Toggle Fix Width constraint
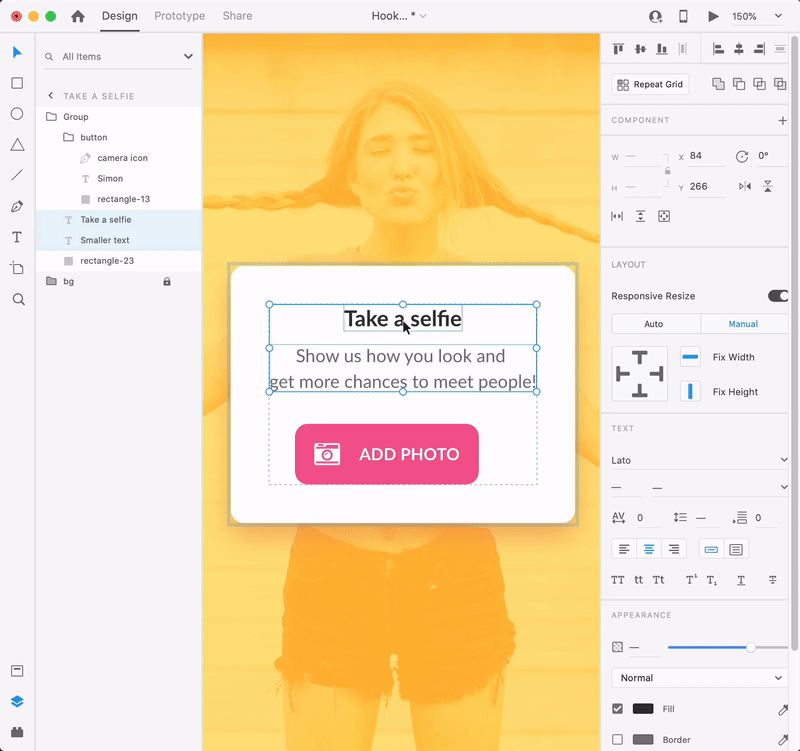 tap(690, 357)
